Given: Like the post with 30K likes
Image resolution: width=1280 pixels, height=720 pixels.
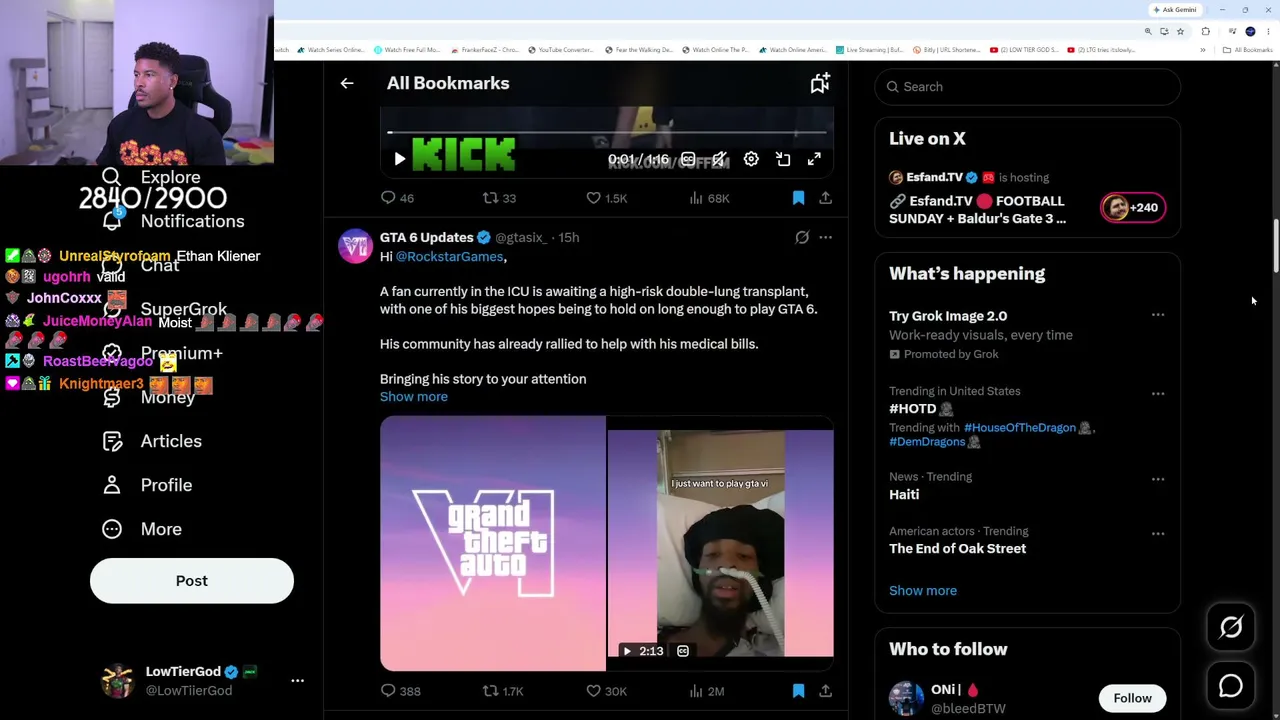Looking at the screenshot, I should [606, 691].
